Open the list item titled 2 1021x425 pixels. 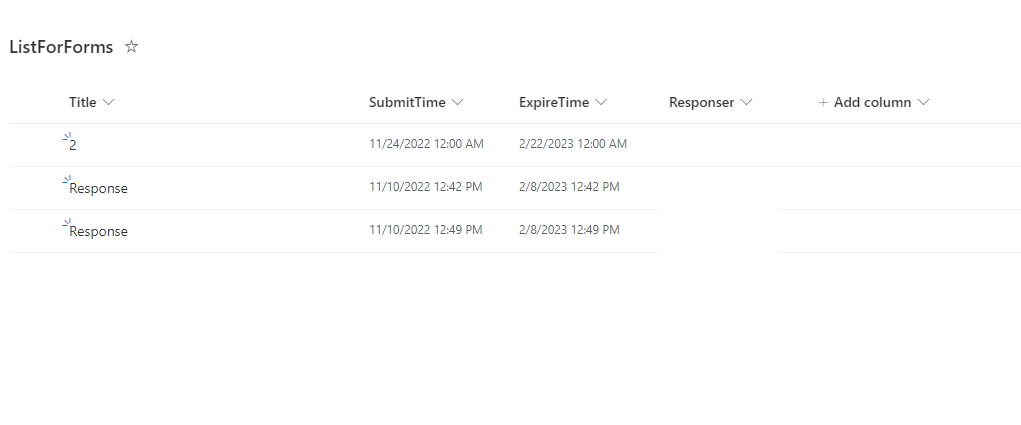[x=73, y=145]
